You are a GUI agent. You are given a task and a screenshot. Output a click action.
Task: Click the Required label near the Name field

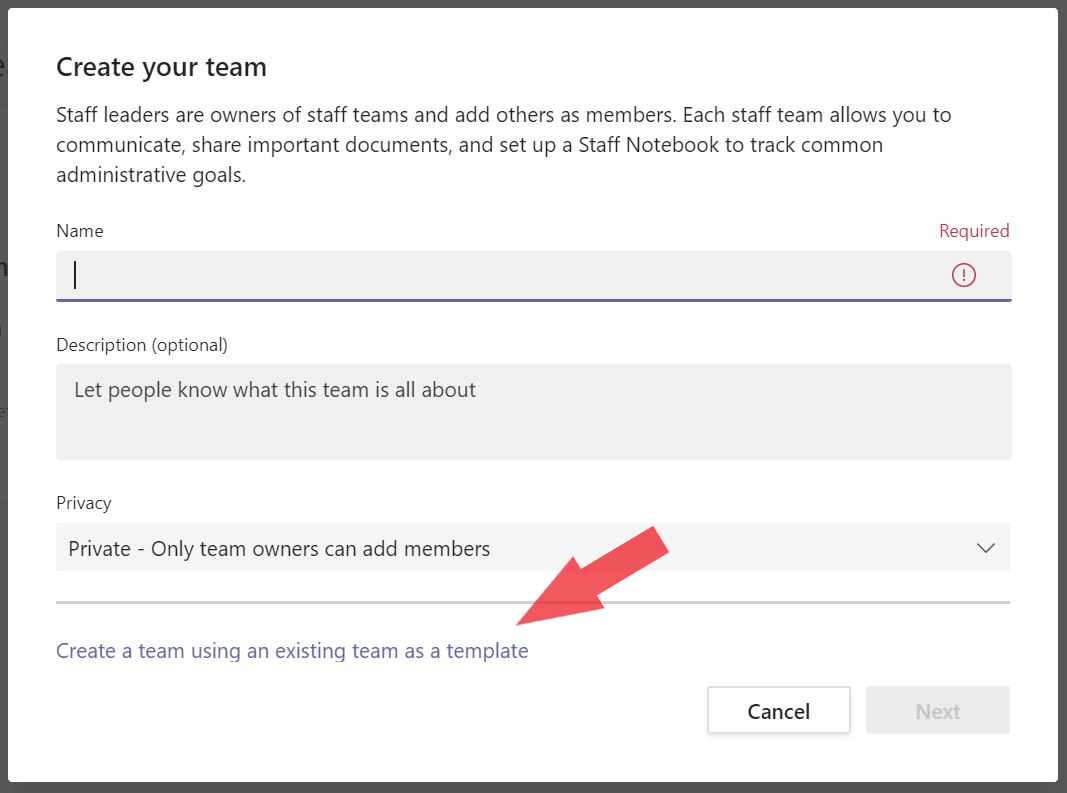pos(974,230)
